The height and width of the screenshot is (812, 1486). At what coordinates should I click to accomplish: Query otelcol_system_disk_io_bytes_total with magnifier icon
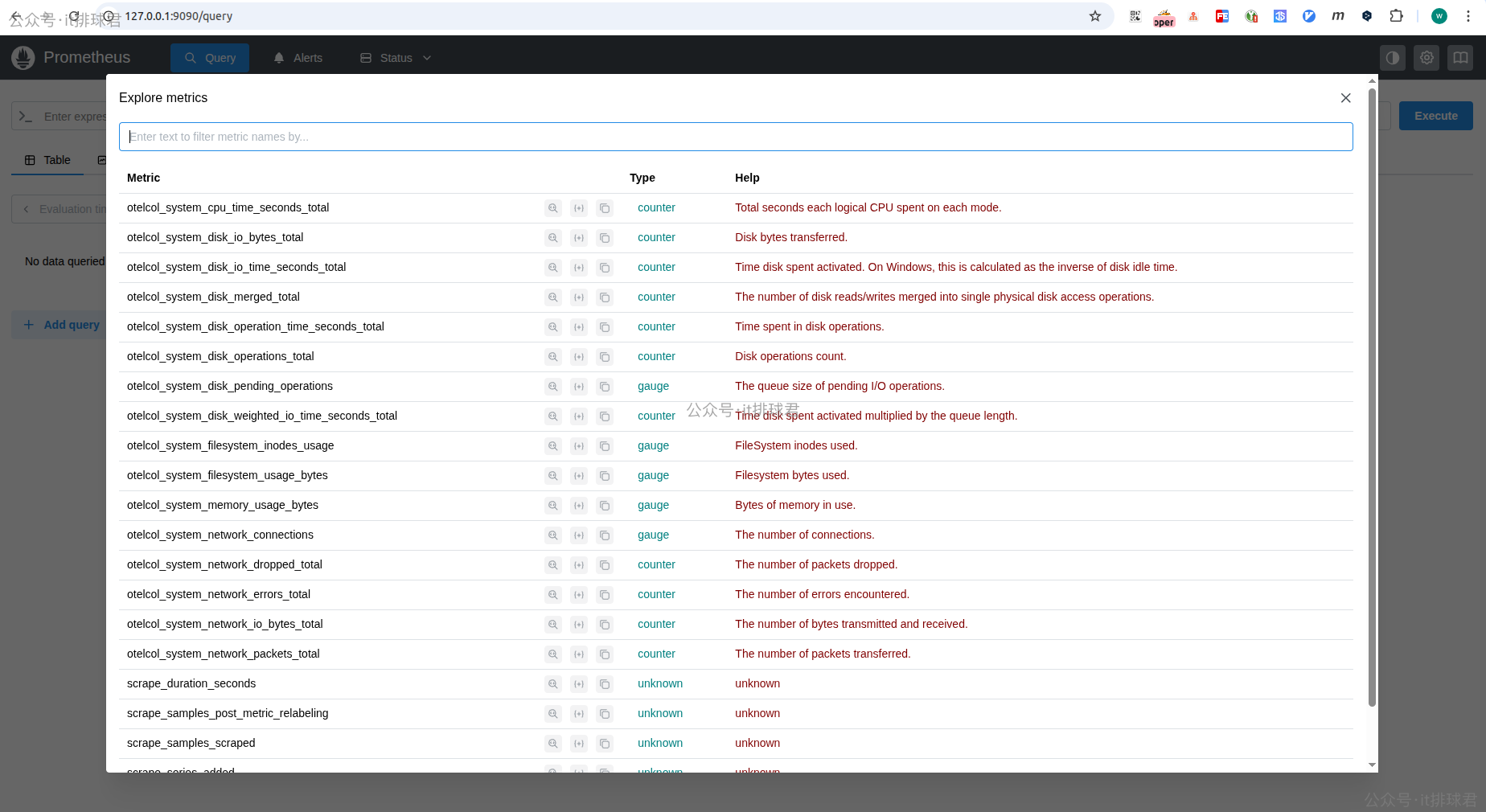553,238
